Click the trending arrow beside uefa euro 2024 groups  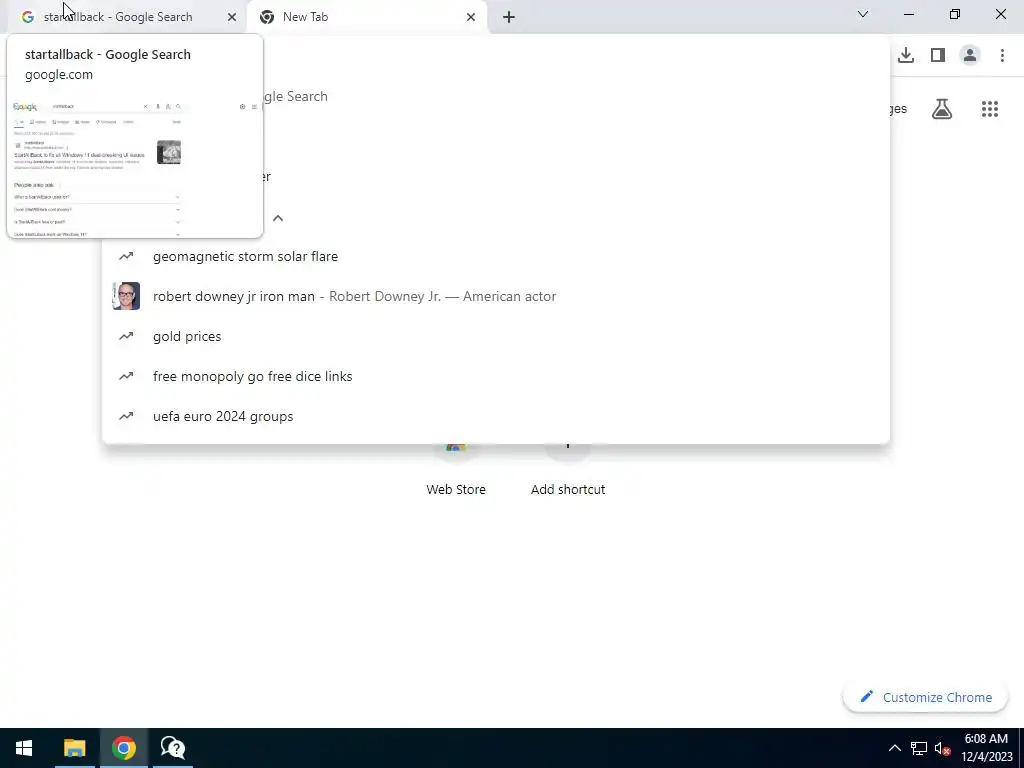pos(126,416)
